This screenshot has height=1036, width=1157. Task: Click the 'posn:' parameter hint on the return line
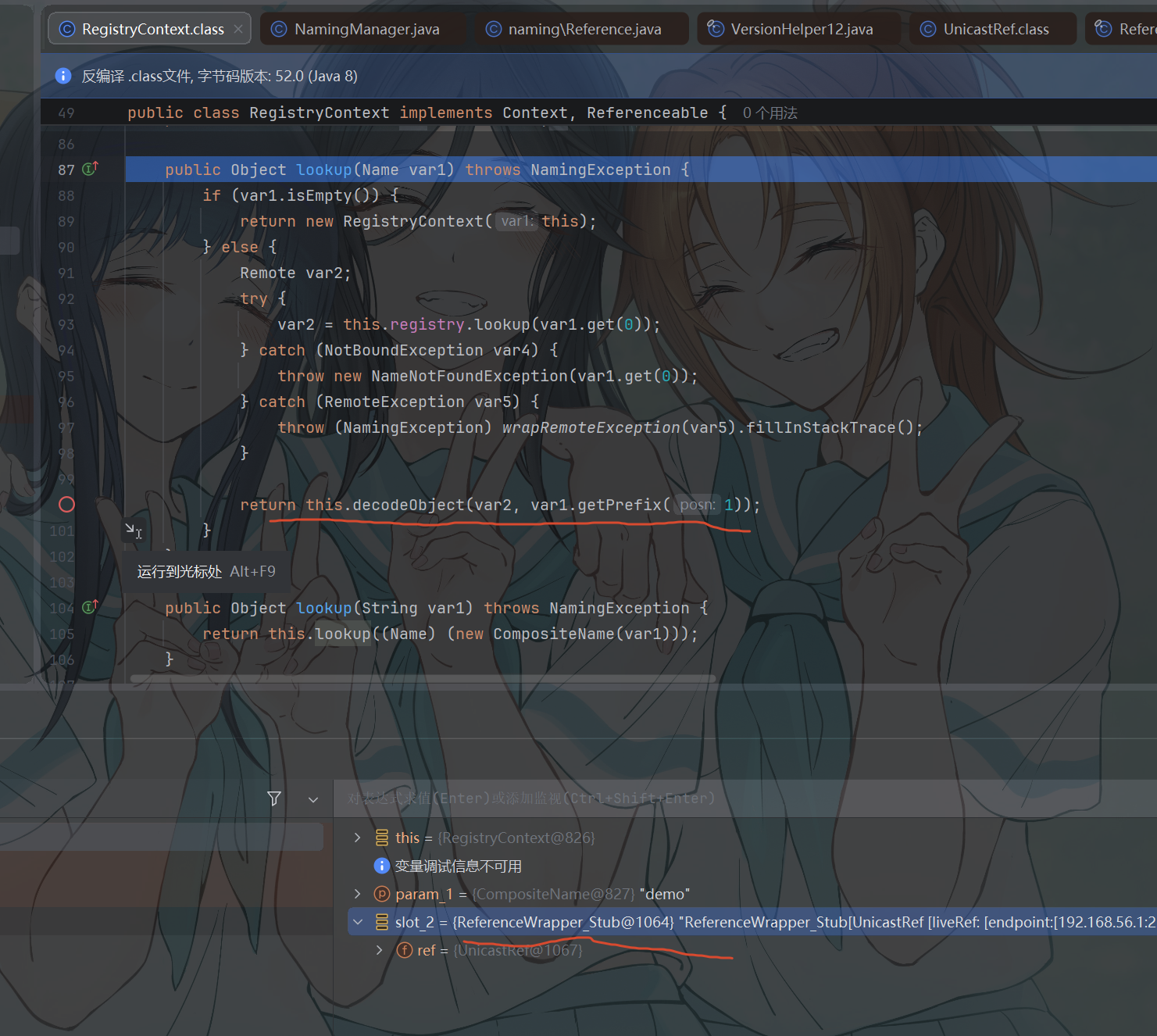tap(697, 505)
